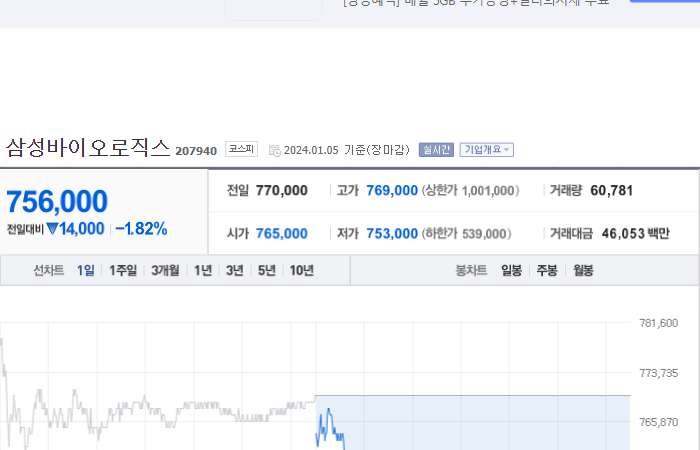Select the 1주일 line chart tab

123,270
